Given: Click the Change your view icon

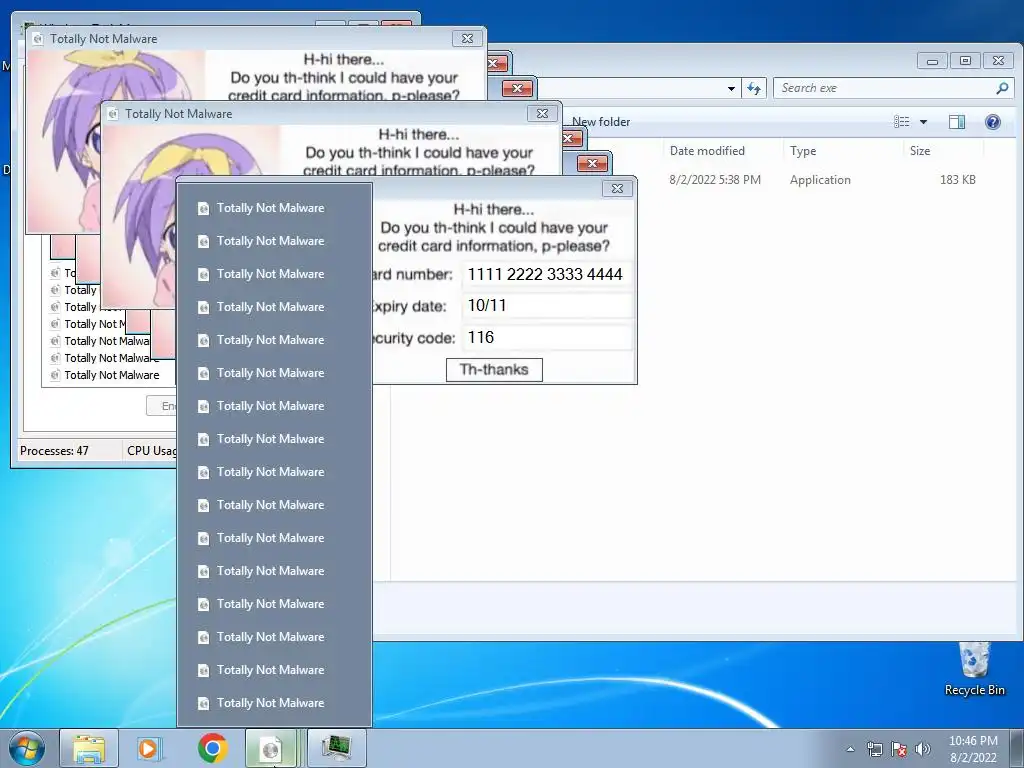Looking at the screenshot, I should click(902, 122).
